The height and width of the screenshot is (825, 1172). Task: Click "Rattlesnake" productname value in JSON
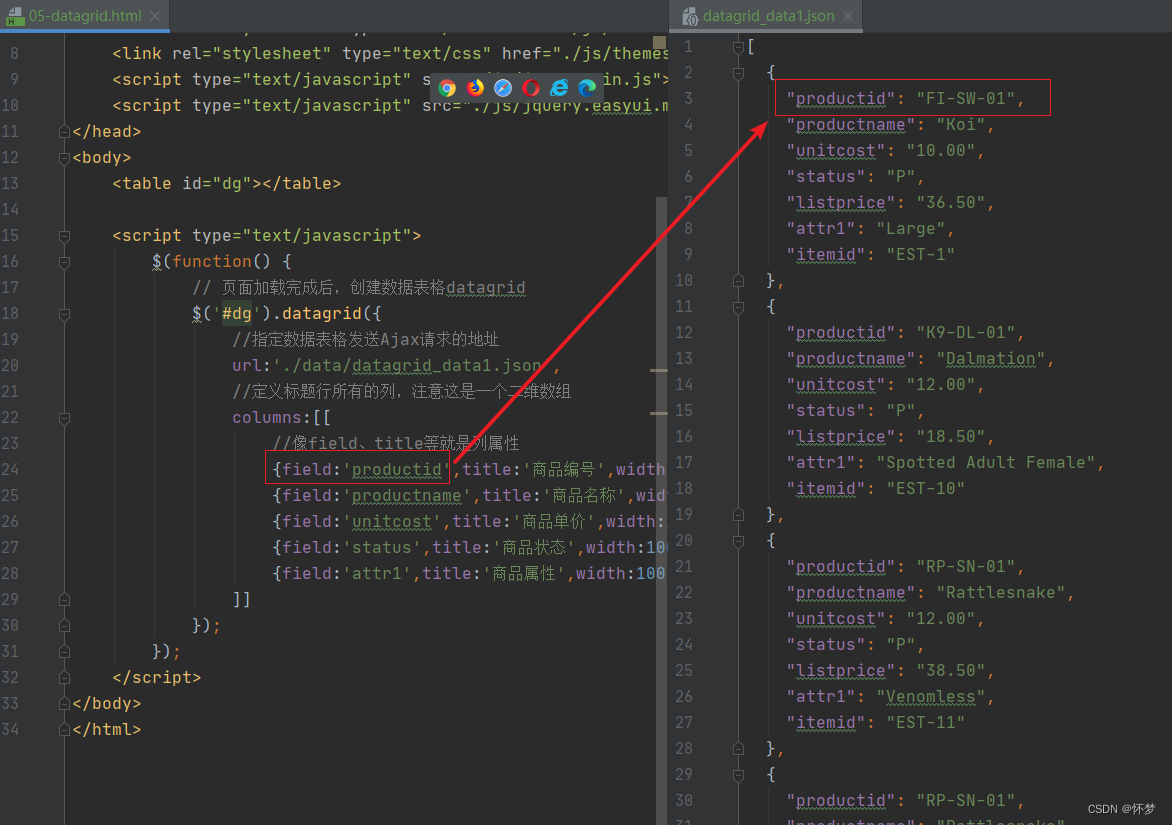click(x=1000, y=593)
